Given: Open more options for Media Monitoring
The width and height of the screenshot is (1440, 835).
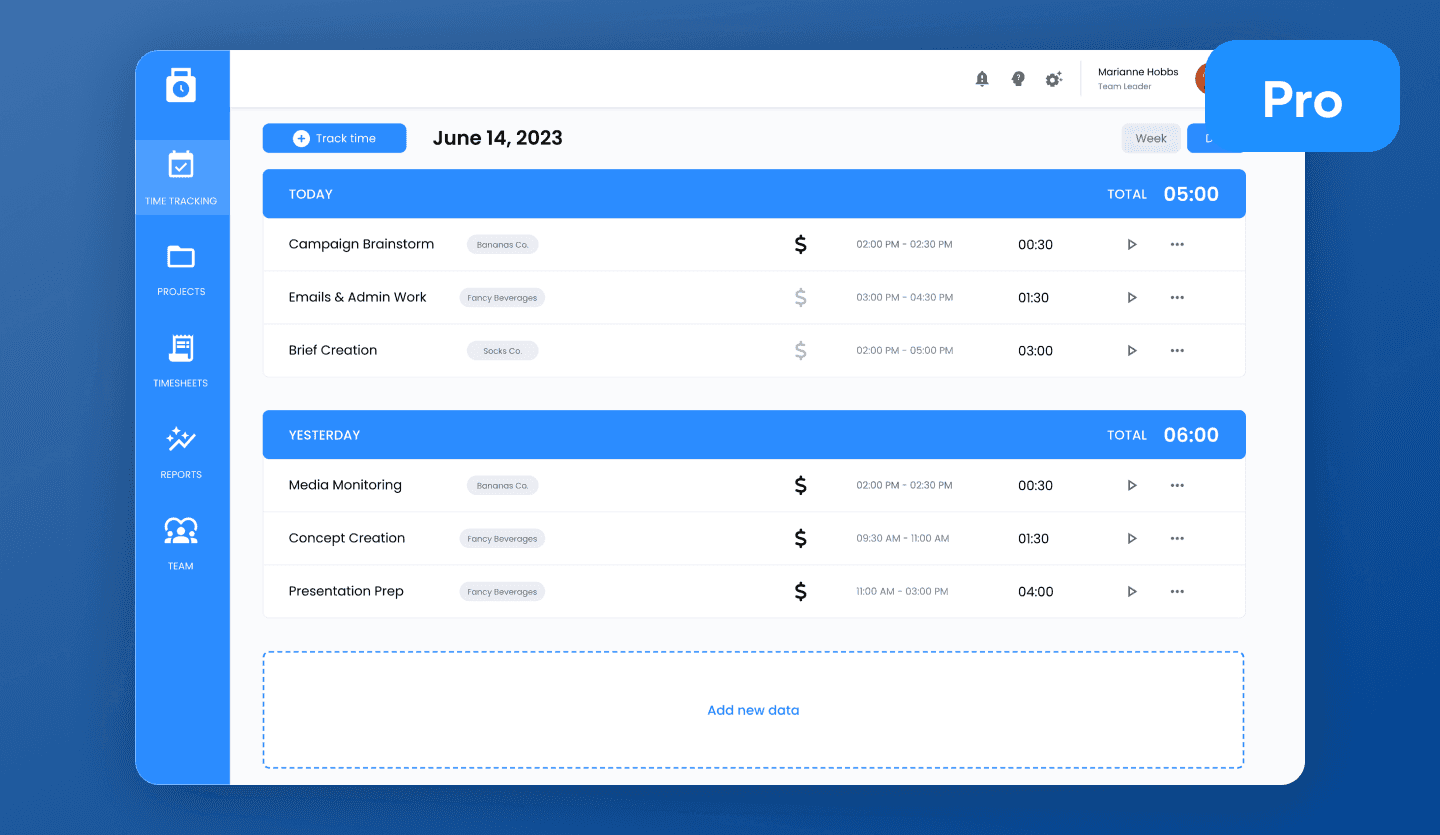Looking at the screenshot, I should 1177,485.
